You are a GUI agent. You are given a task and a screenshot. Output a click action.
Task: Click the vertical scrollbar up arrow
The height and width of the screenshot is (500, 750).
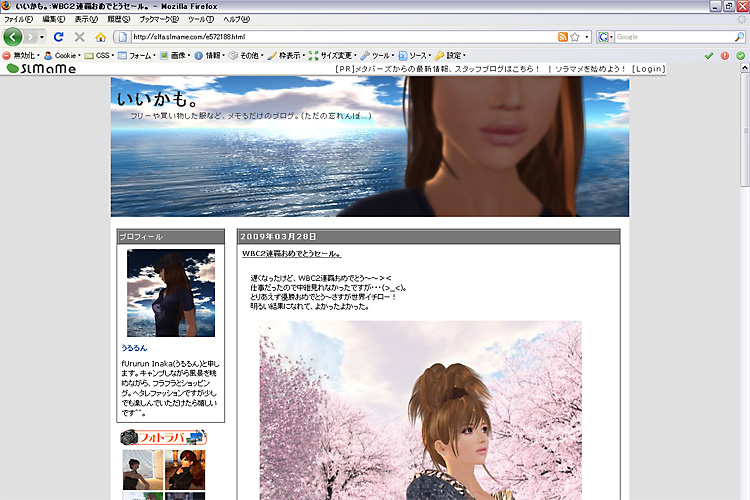coord(745,68)
